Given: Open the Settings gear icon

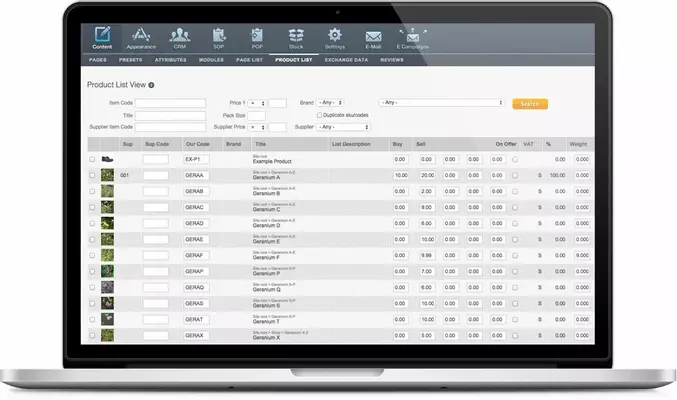Looking at the screenshot, I should click(x=335, y=38).
